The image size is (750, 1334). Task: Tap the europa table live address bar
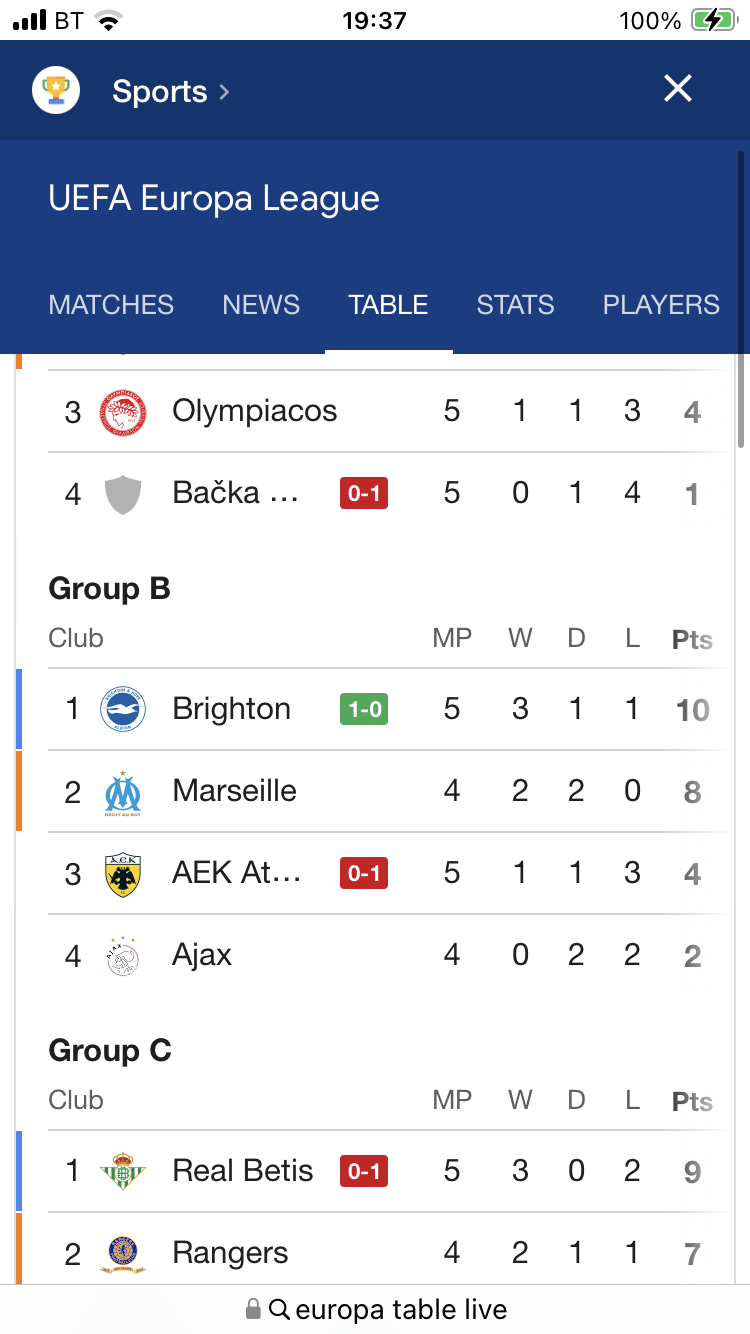click(375, 1309)
